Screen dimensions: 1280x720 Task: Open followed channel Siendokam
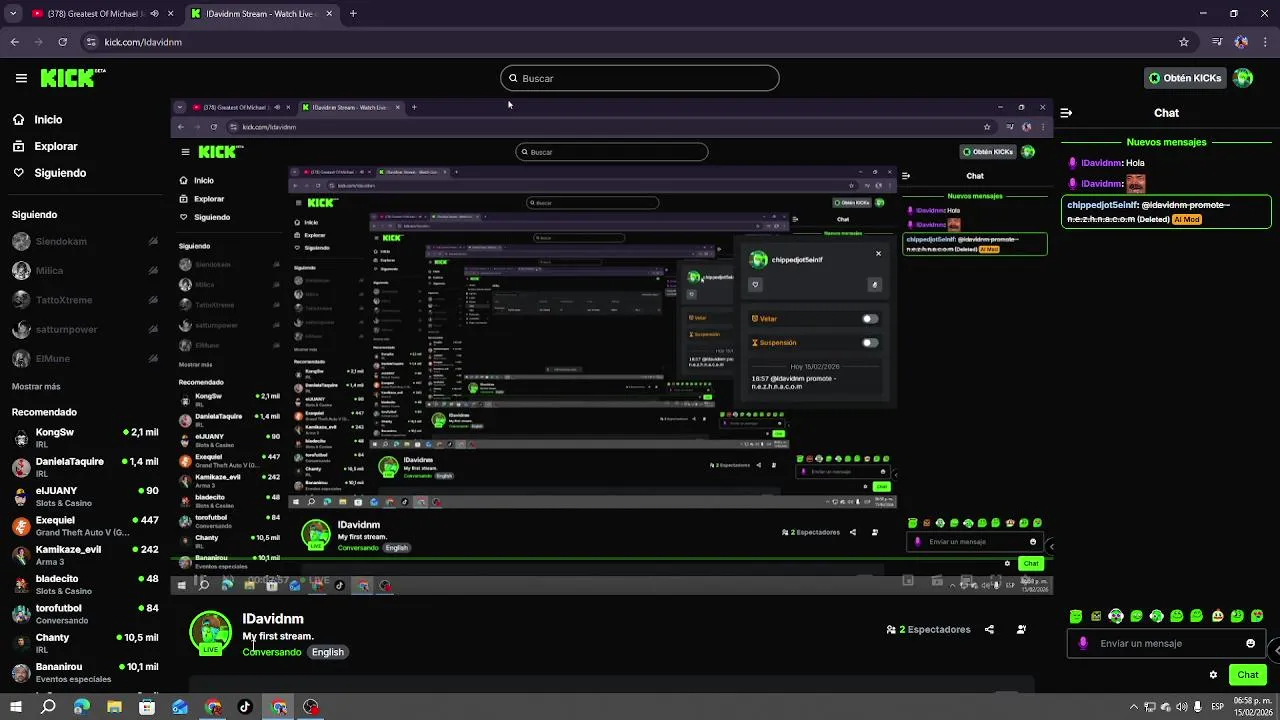pos(85,242)
